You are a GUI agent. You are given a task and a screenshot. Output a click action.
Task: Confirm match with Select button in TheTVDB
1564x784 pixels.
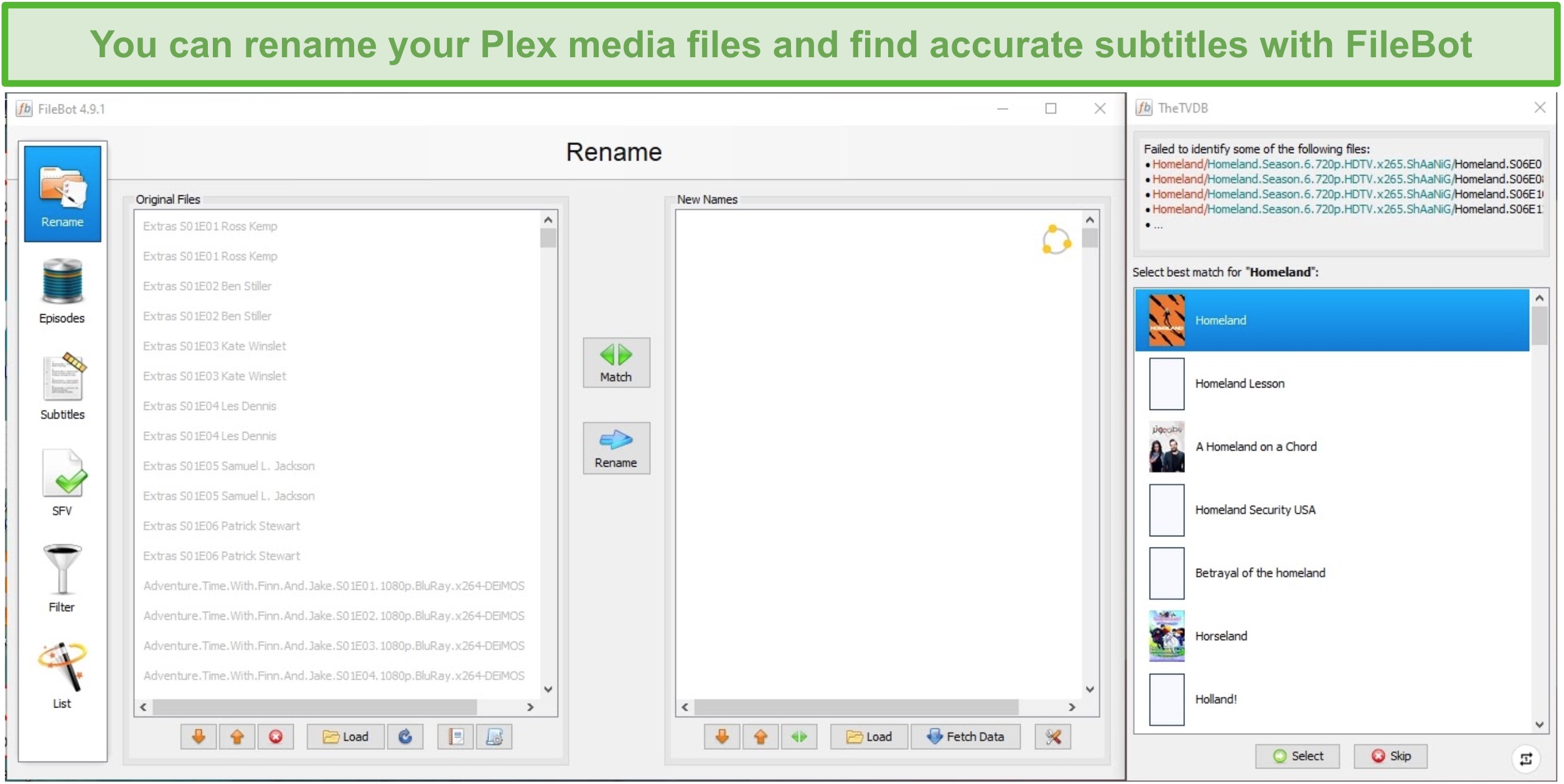[1298, 757]
